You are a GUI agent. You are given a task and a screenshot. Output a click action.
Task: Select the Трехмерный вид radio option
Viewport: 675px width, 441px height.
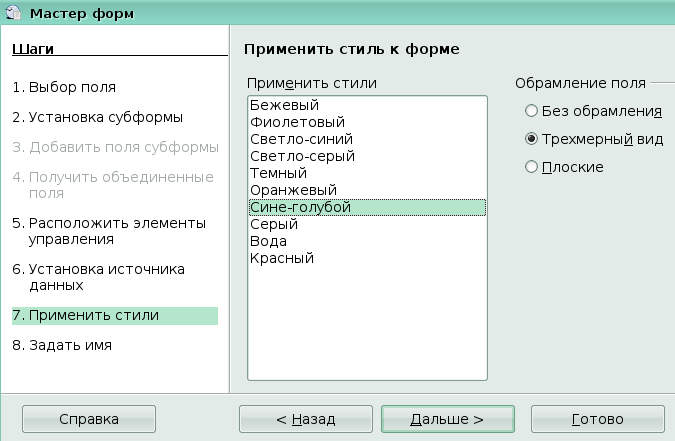[532, 139]
